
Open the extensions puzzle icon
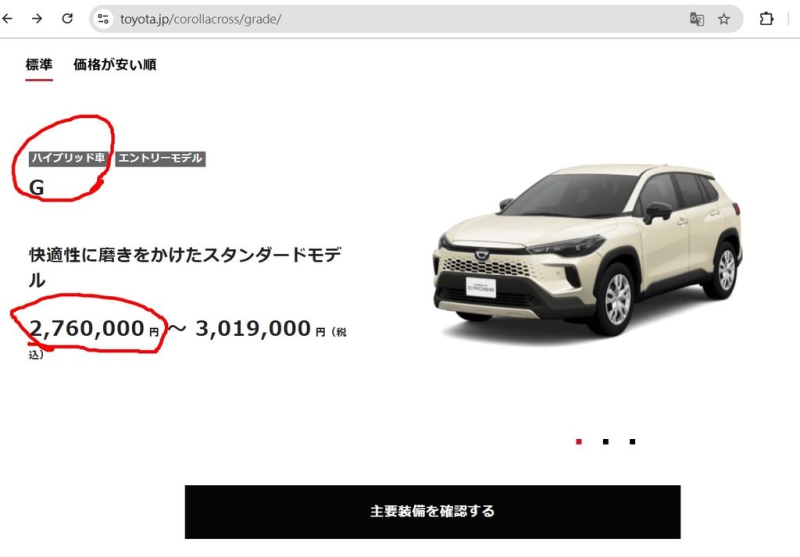click(x=766, y=19)
